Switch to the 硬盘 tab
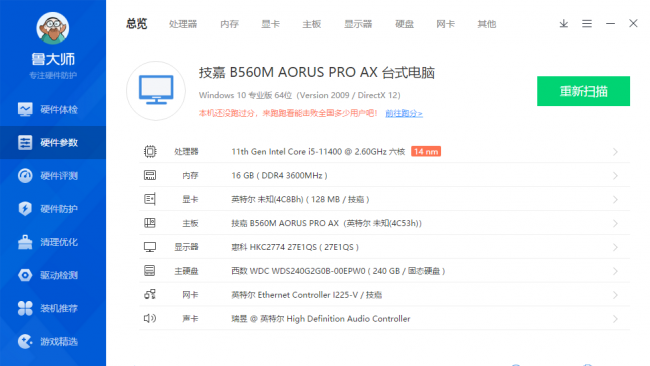Screen dimensions: 650x366 404,24
